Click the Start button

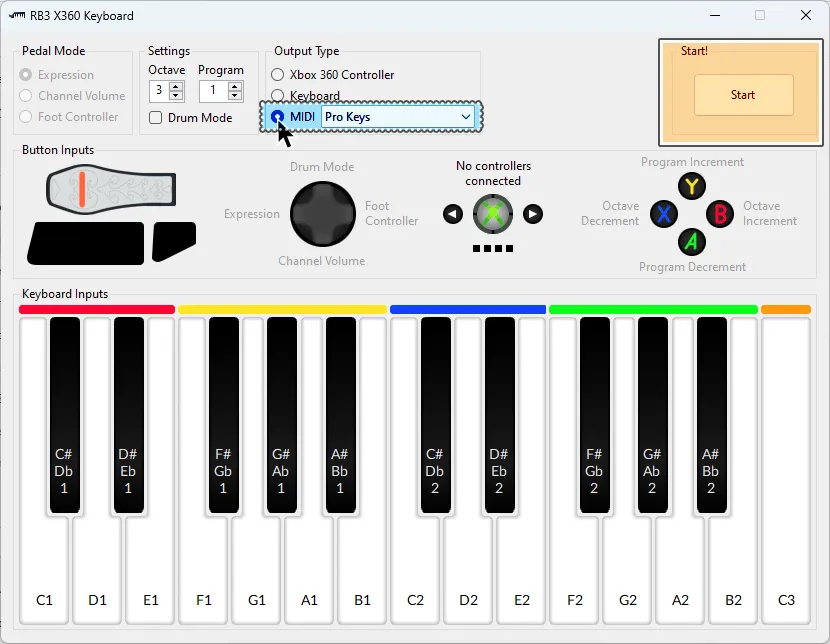(x=743, y=95)
